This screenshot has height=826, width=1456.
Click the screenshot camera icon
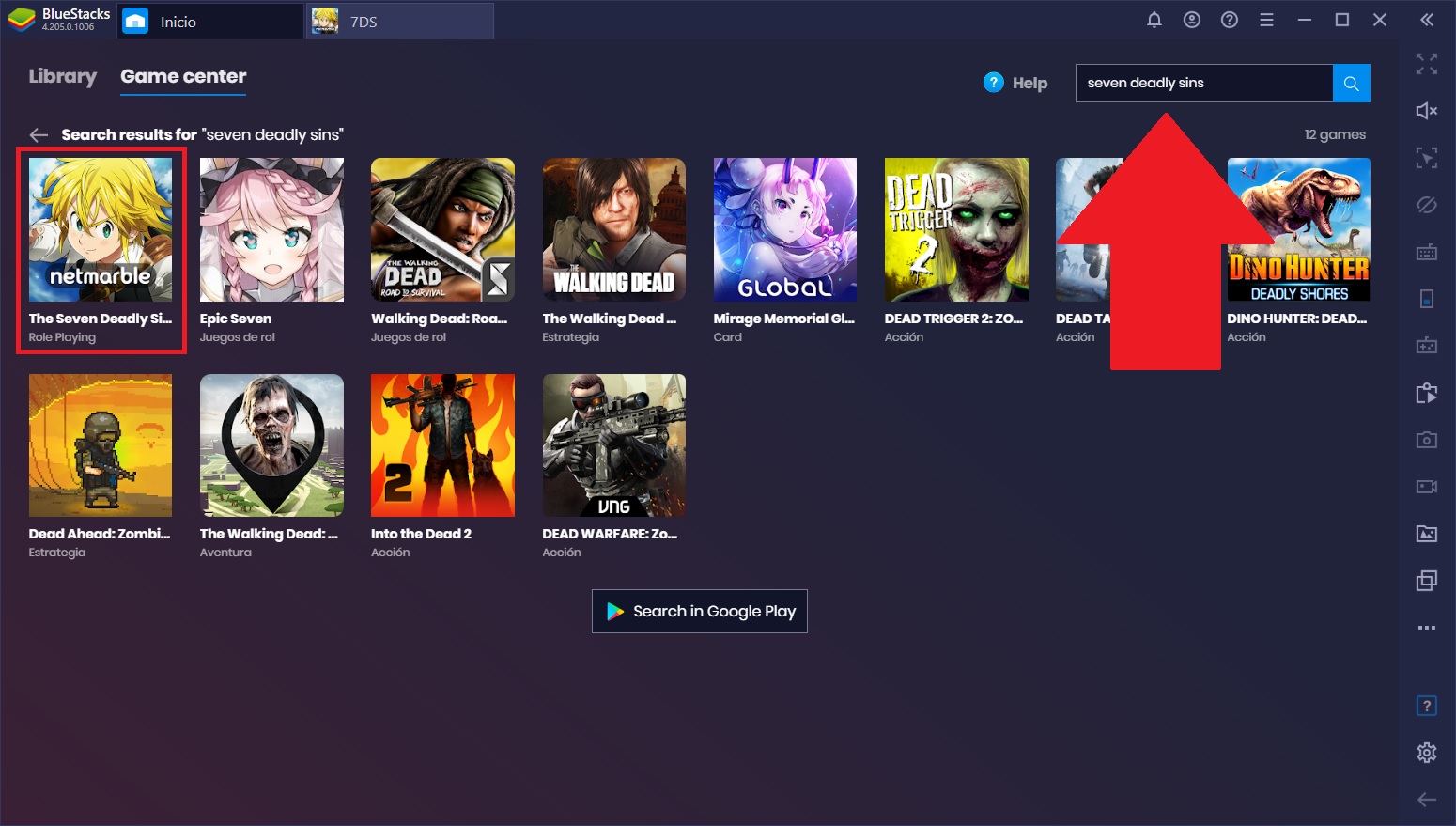(1427, 440)
